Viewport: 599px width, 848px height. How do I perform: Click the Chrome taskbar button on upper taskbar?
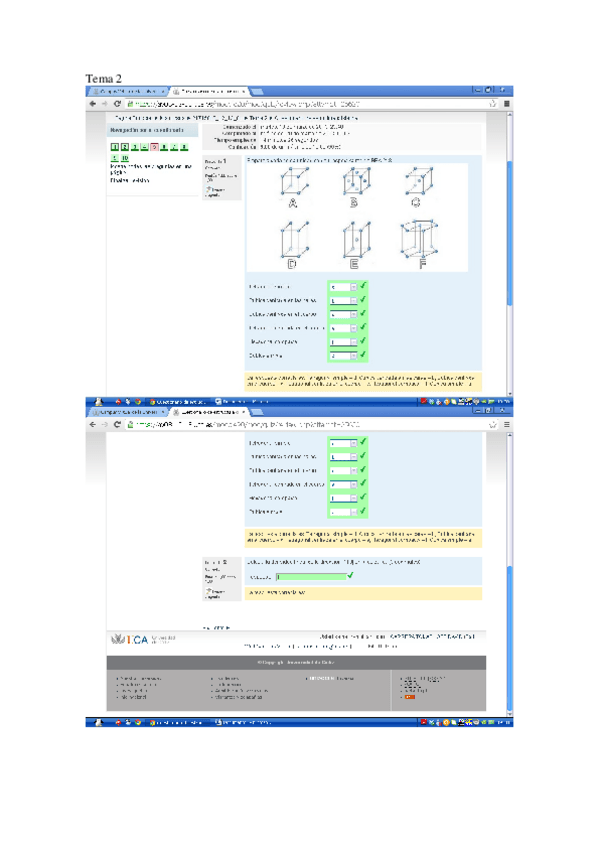click(176, 401)
